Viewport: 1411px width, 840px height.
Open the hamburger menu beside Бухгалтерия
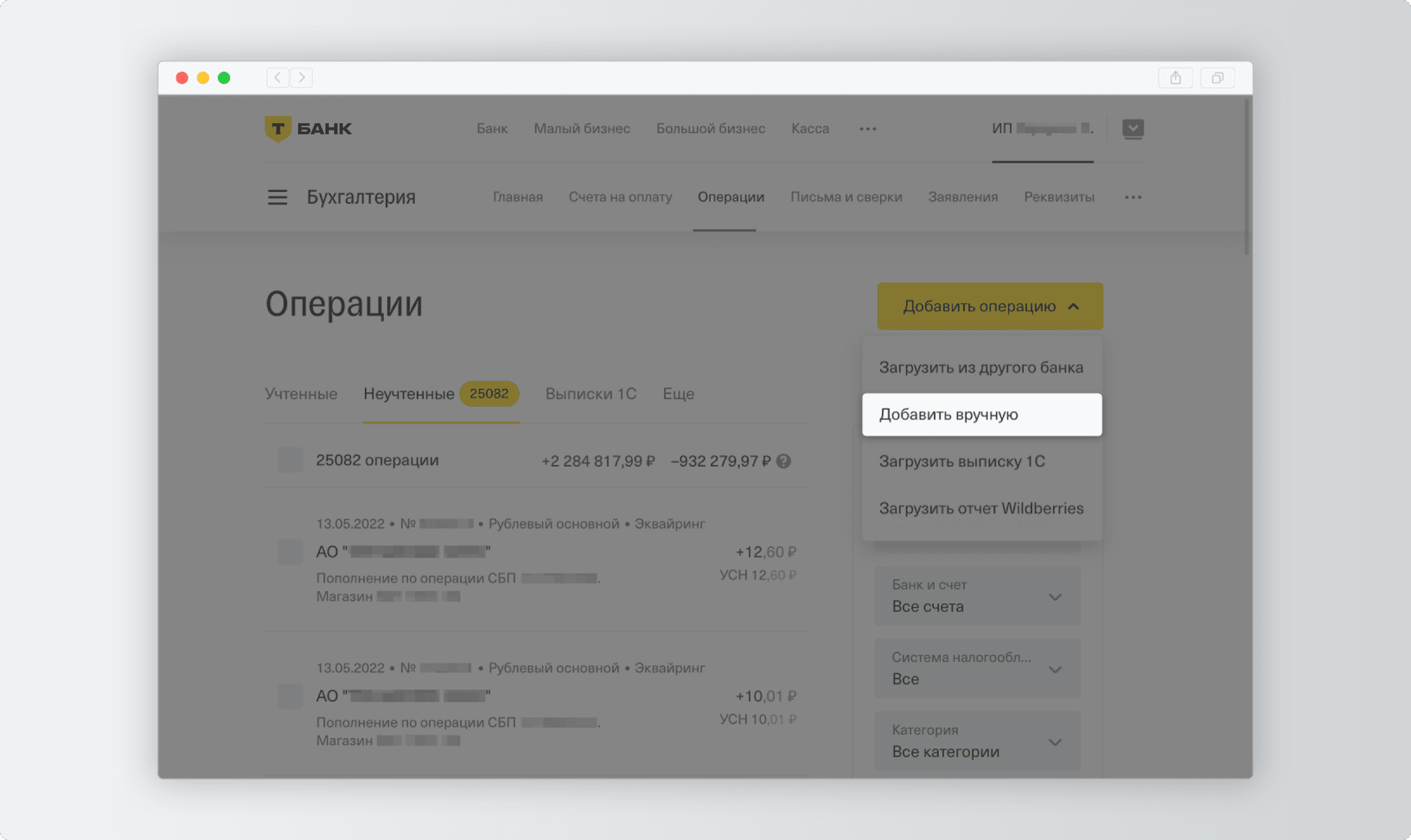click(x=278, y=197)
